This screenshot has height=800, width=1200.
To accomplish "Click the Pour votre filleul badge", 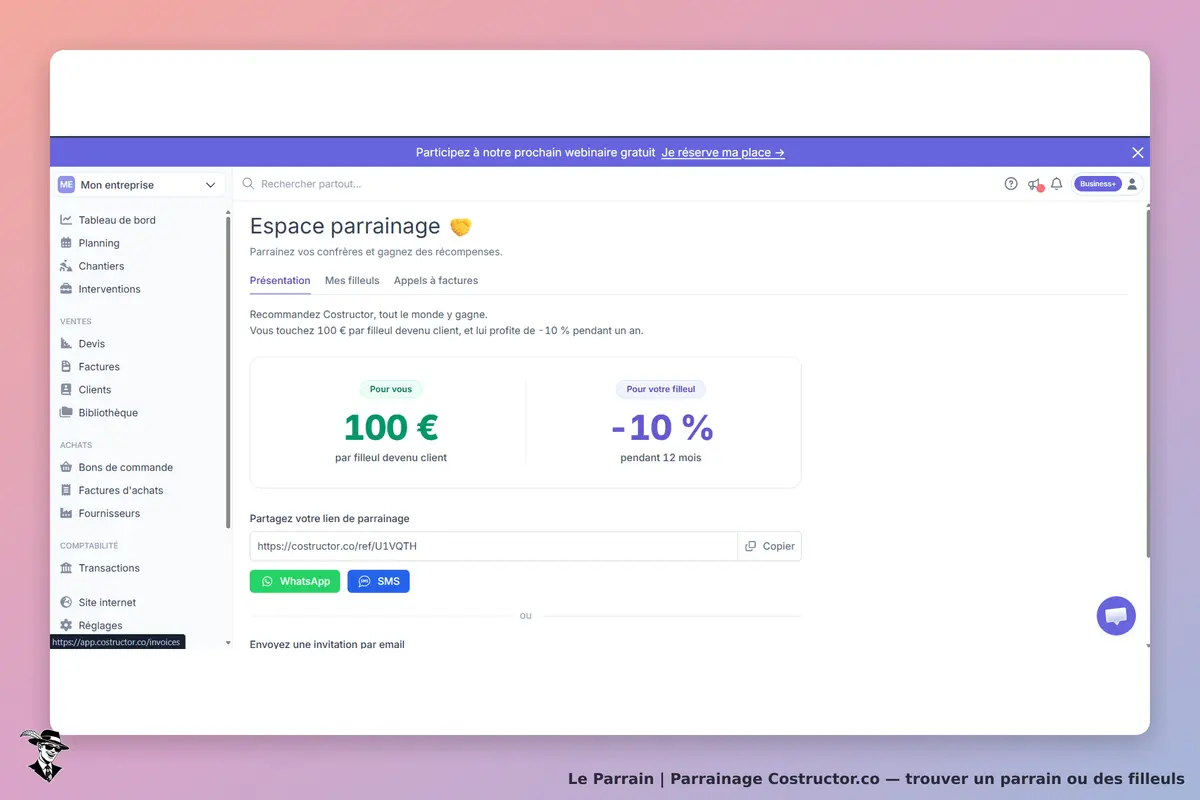I will click(661, 389).
